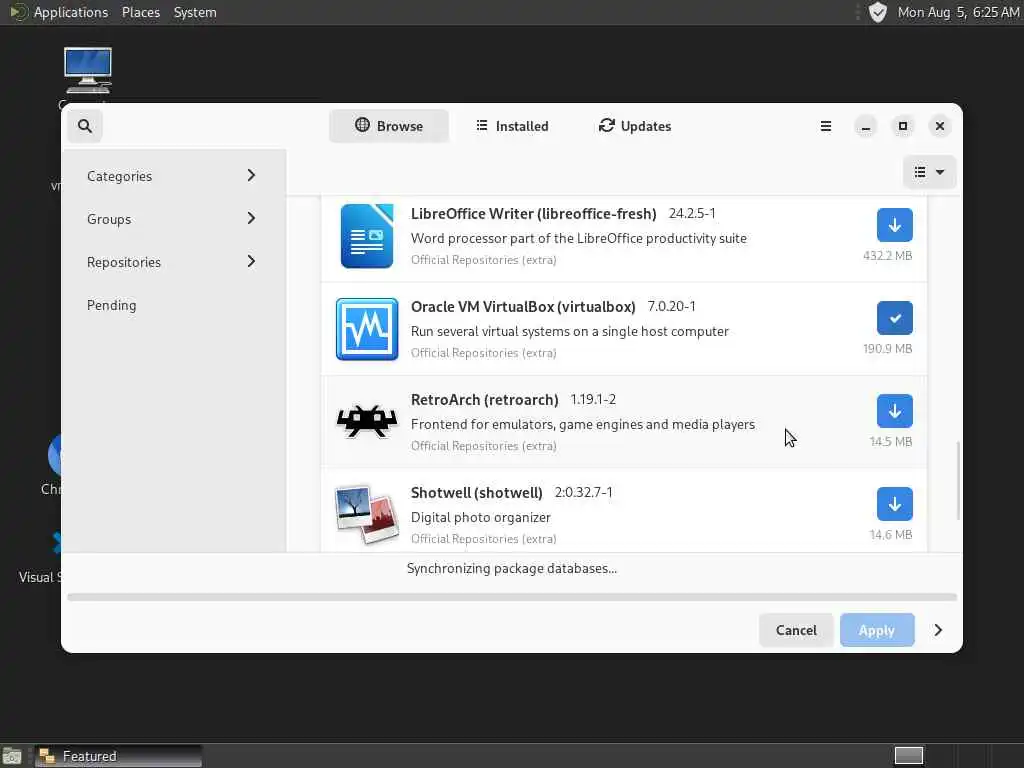Image resolution: width=1024 pixels, height=768 pixels.
Task: Unmark VirtualBox checked install button
Action: (x=895, y=318)
